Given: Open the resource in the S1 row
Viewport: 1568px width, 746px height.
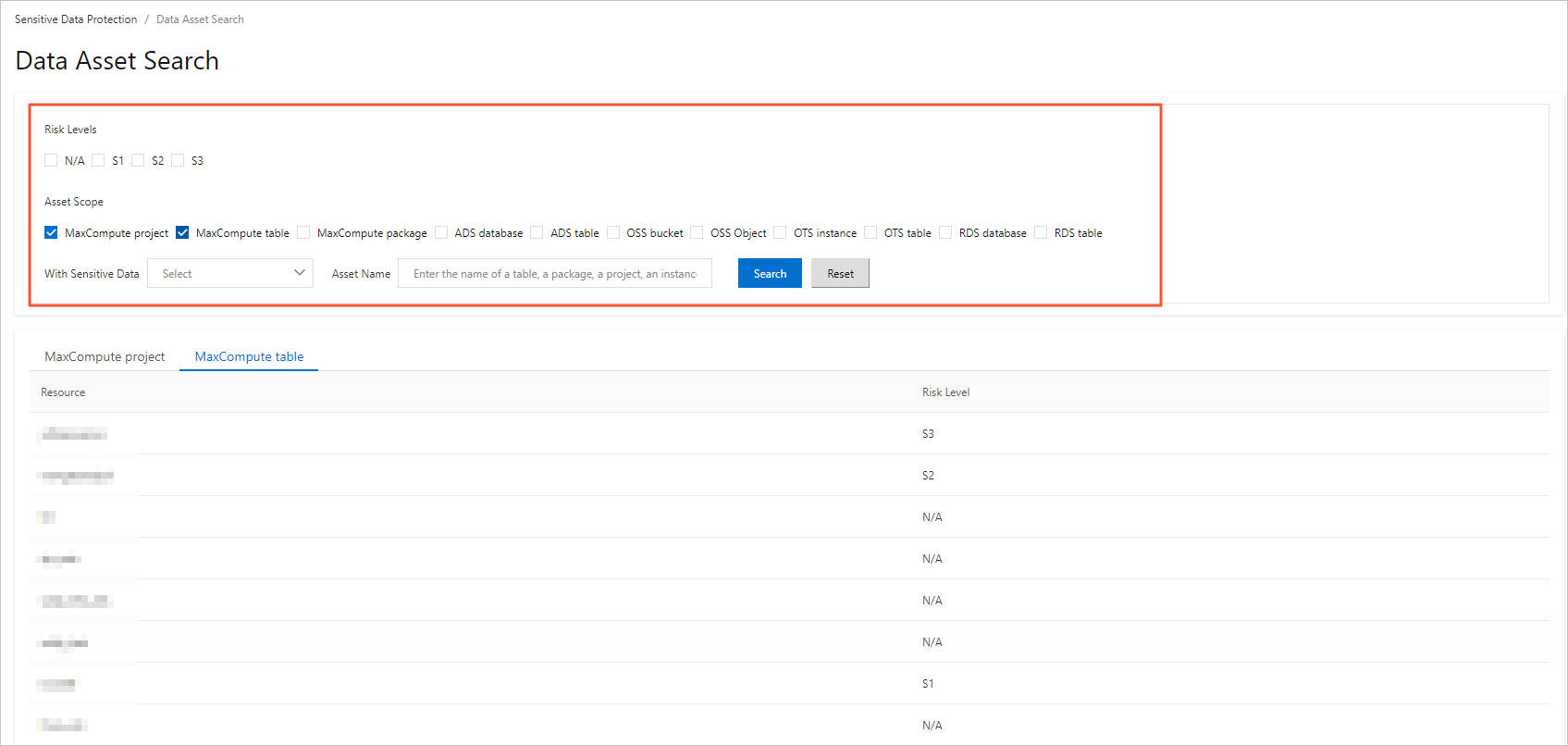Looking at the screenshot, I should tap(57, 684).
